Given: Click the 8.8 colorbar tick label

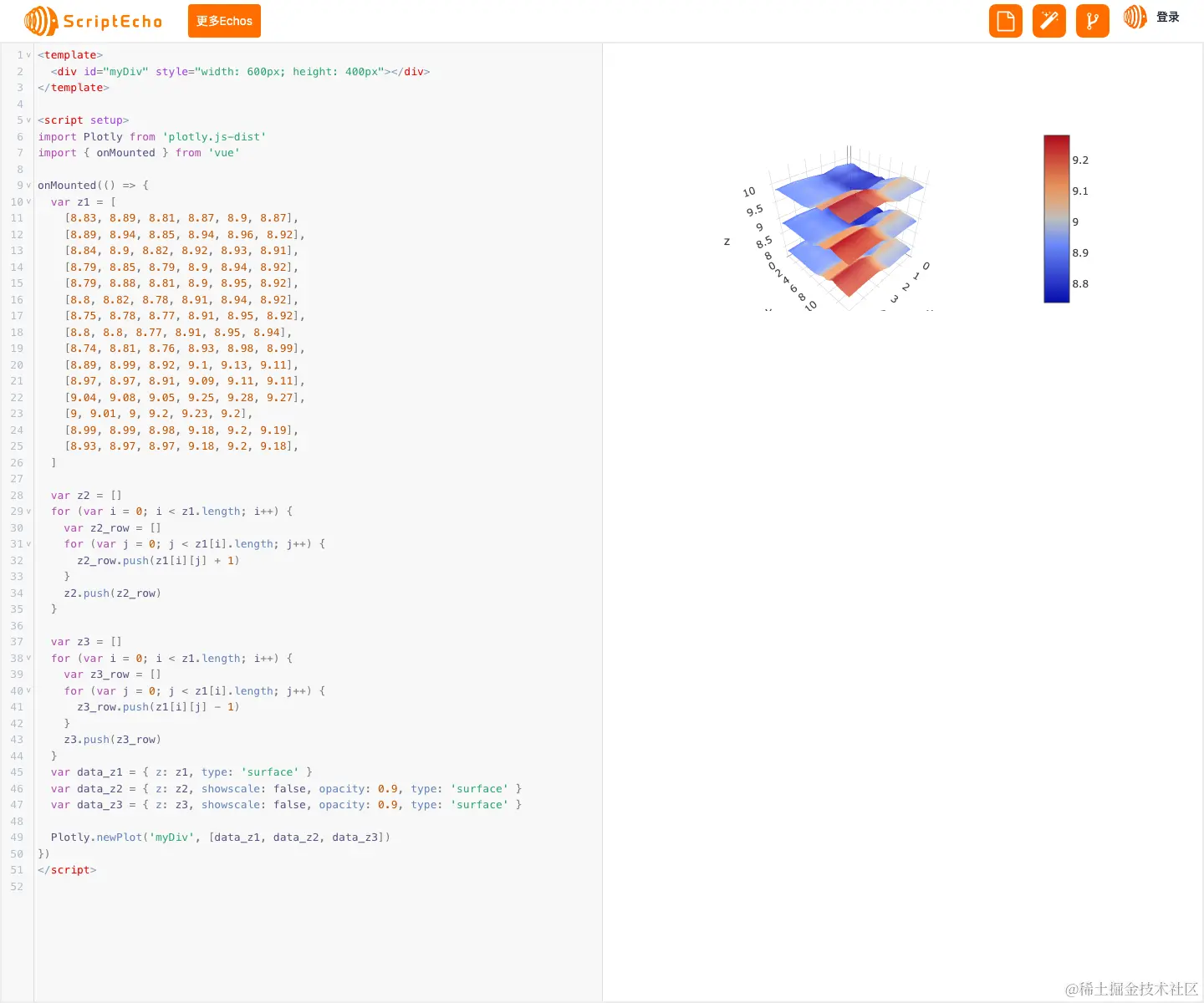Looking at the screenshot, I should 1080,283.
